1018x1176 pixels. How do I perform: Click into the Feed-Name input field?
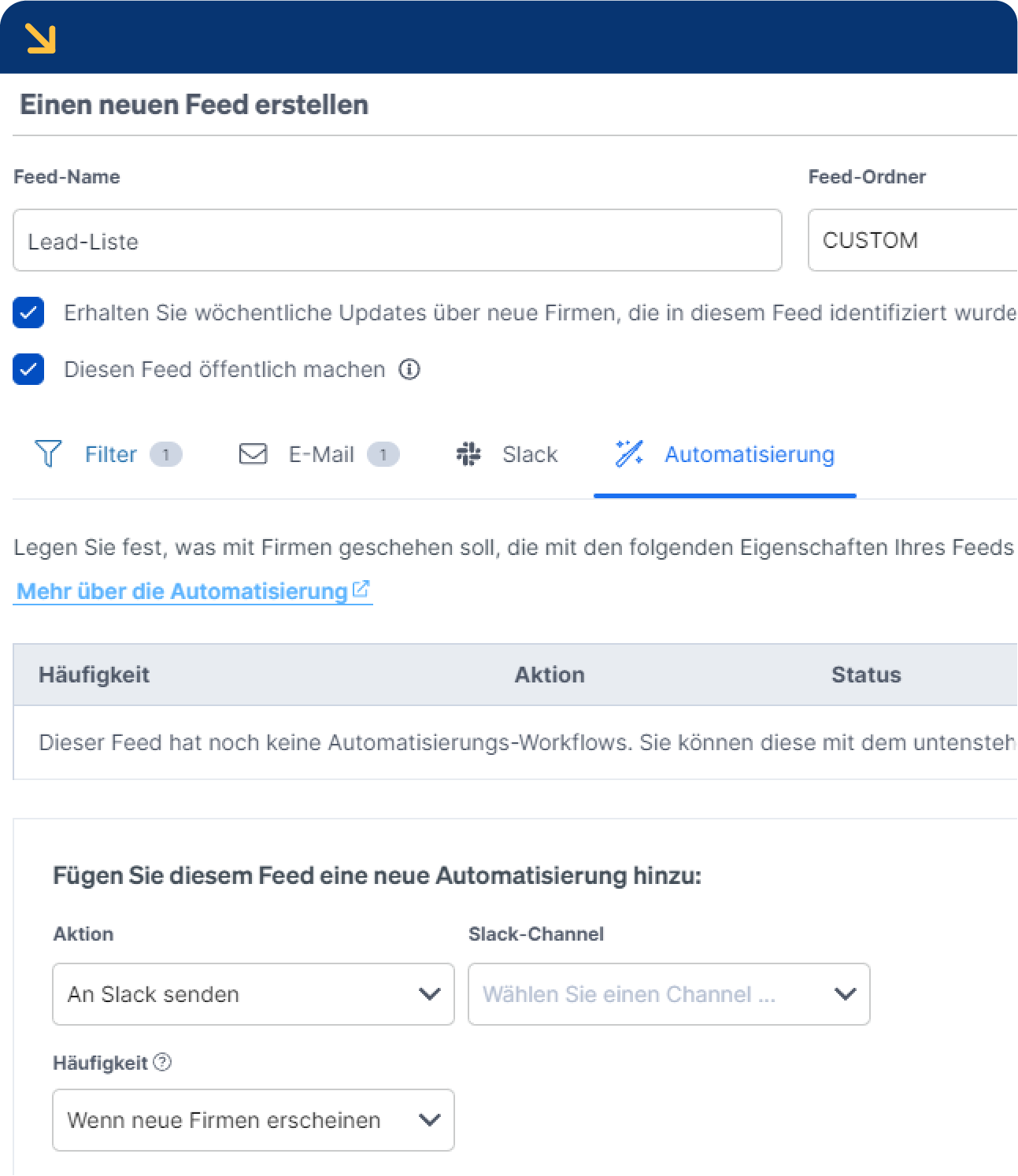(x=397, y=240)
